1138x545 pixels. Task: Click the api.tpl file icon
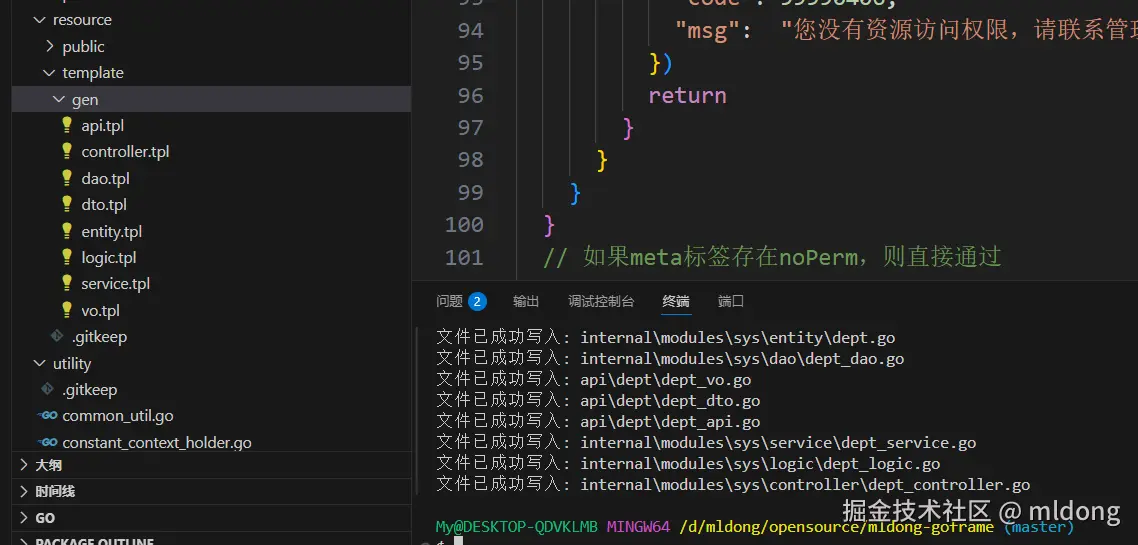[67, 125]
